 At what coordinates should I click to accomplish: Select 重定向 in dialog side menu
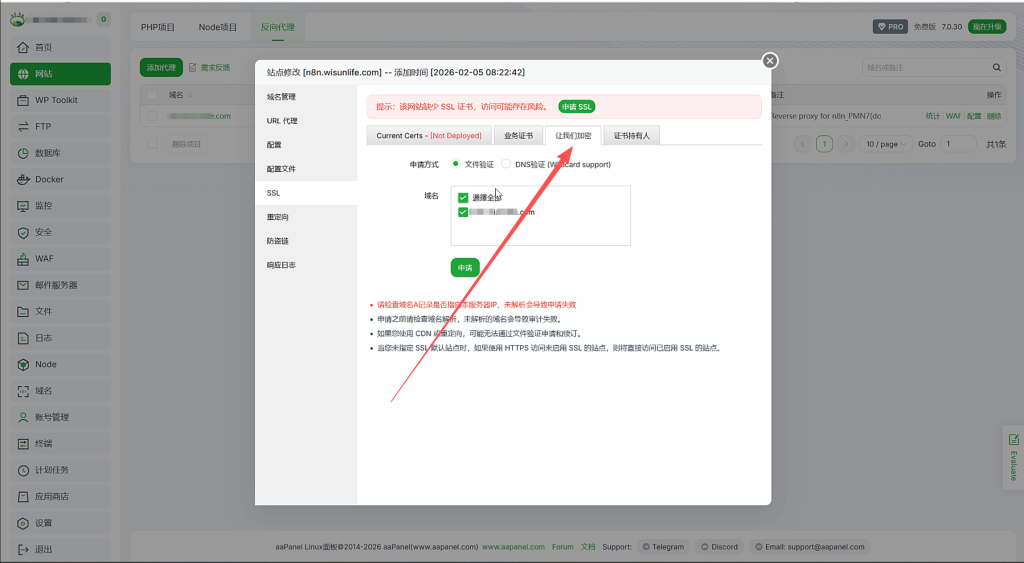(x=277, y=217)
